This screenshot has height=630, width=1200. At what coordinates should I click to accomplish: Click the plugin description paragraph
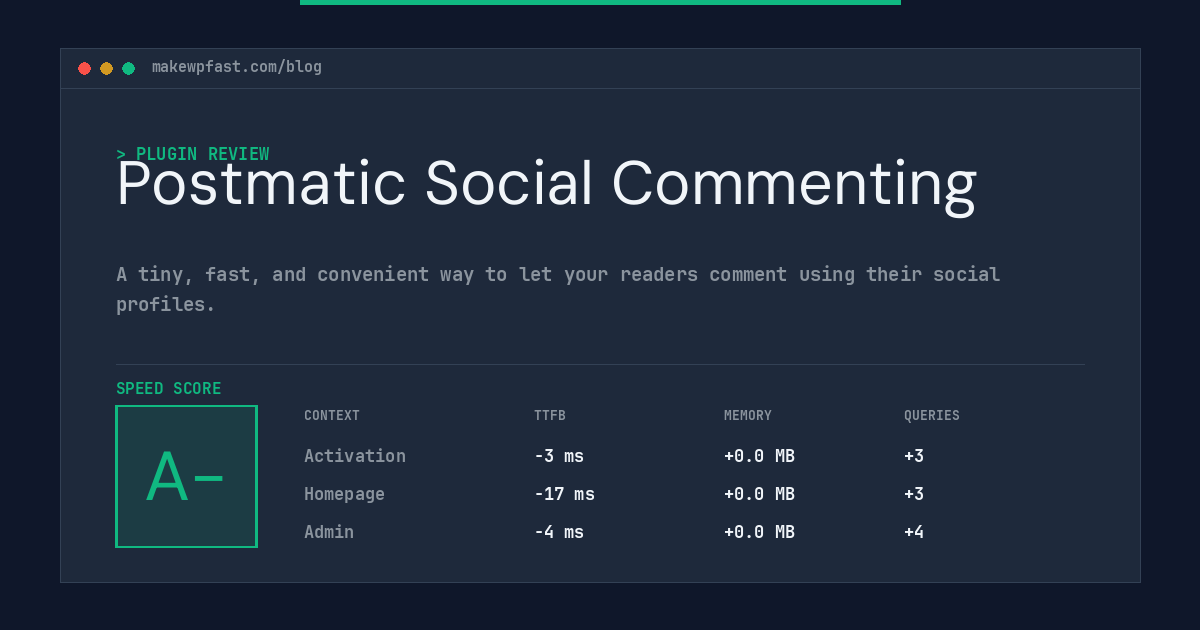pos(558,289)
